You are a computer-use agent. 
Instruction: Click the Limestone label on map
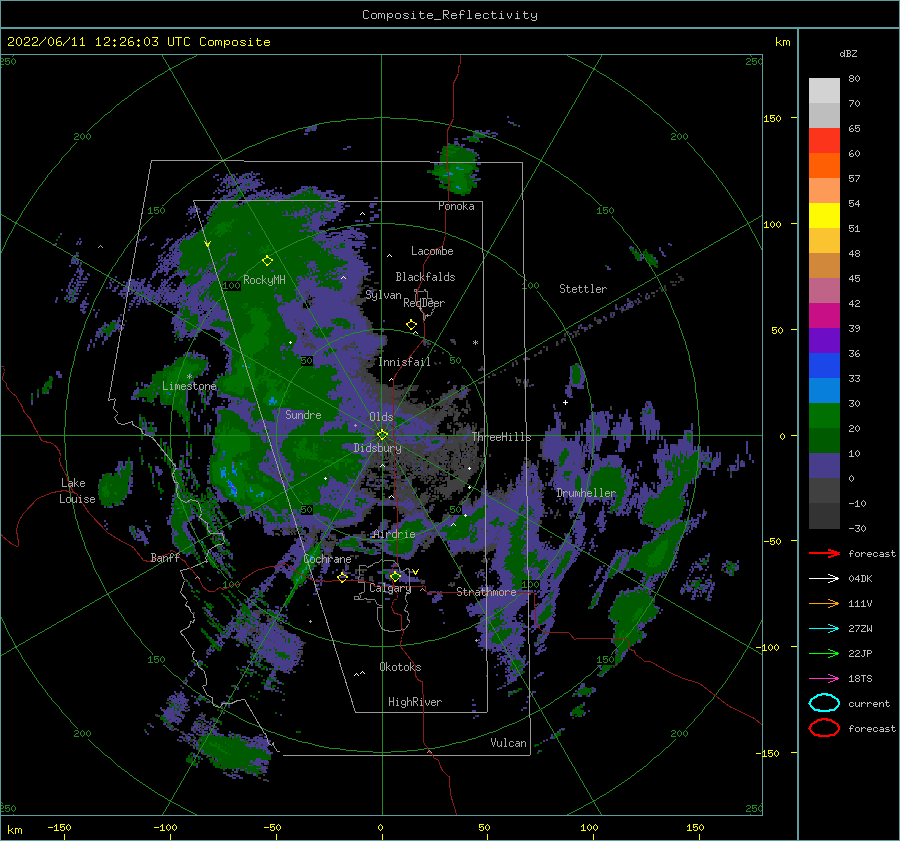click(189, 386)
